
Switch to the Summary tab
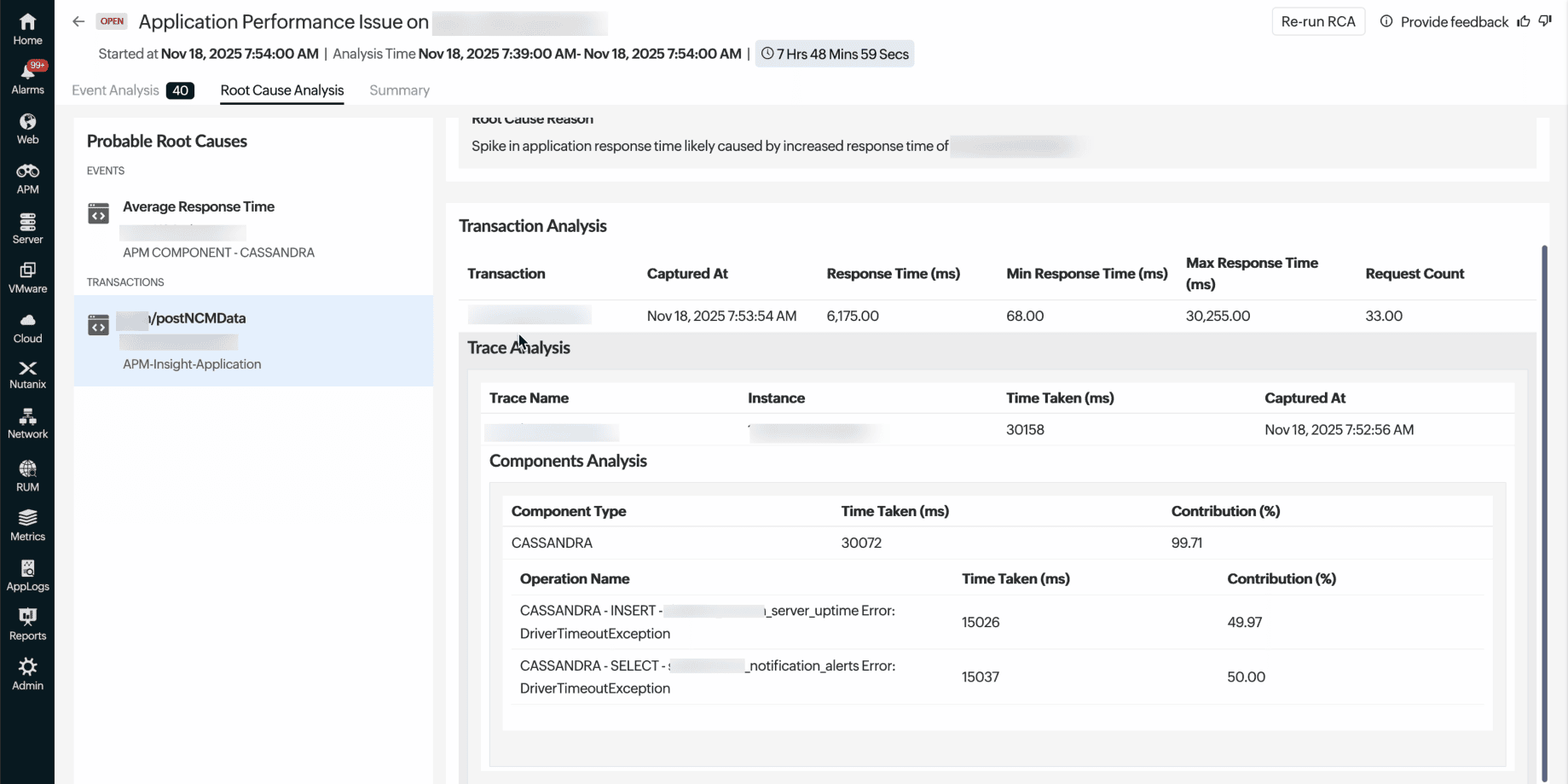(x=399, y=90)
